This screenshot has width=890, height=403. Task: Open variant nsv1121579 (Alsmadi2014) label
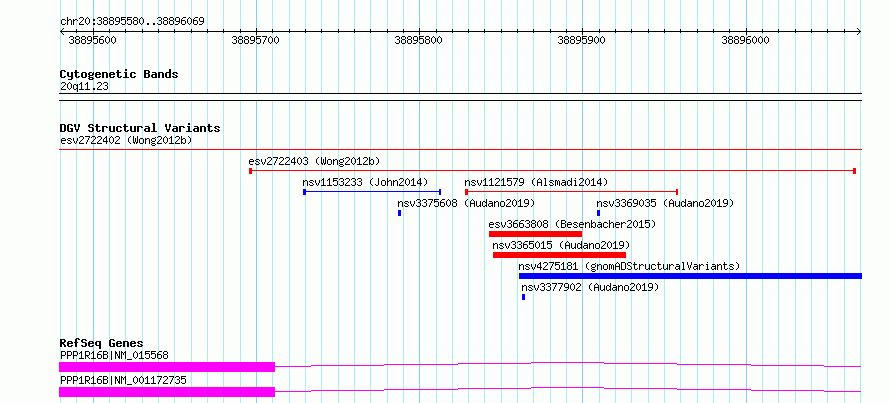[x=536, y=183]
